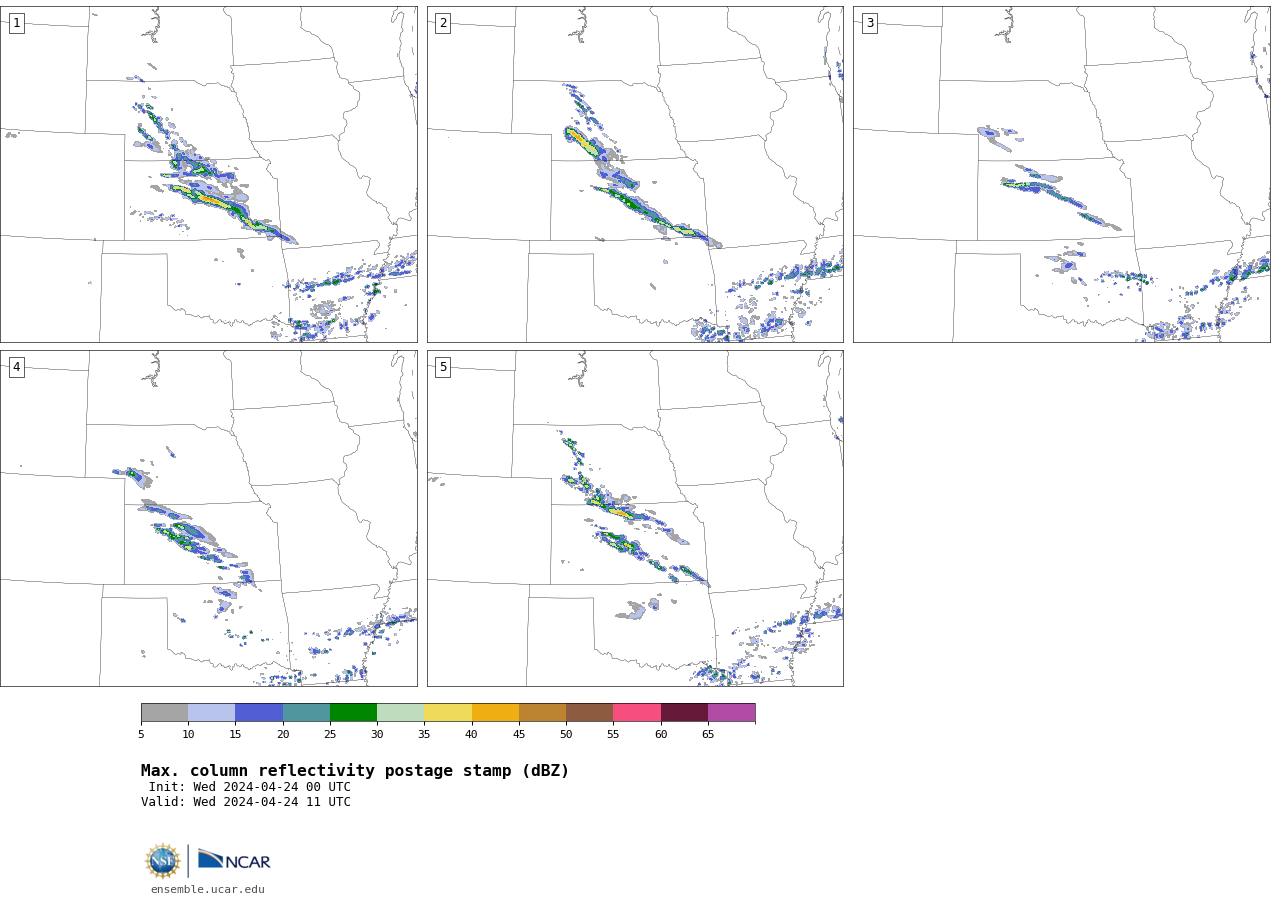Click the colorbar tick label 5
Viewport: 1280px width, 901px height.
[141, 735]
